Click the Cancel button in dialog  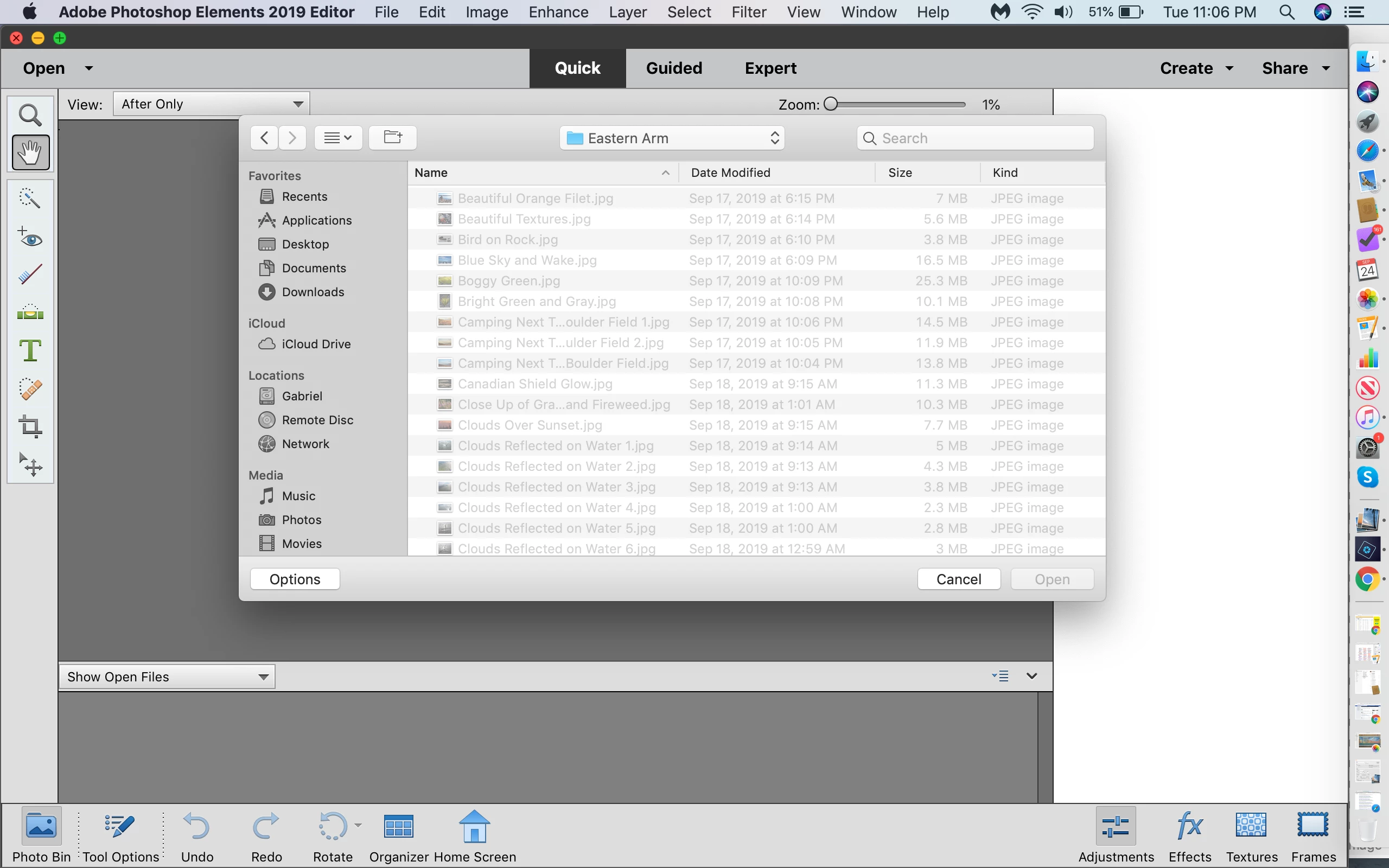click(959, 579)
